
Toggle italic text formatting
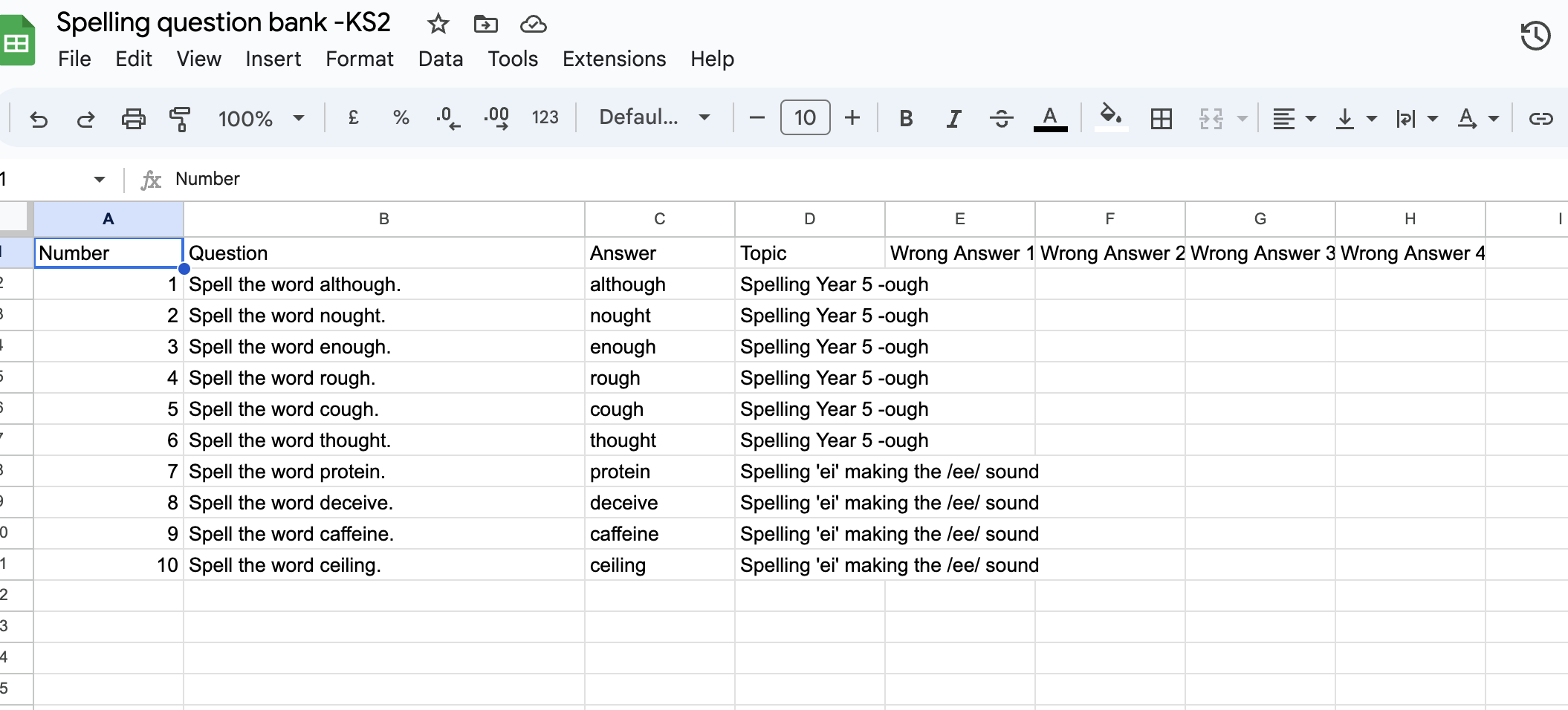[953, 119]
